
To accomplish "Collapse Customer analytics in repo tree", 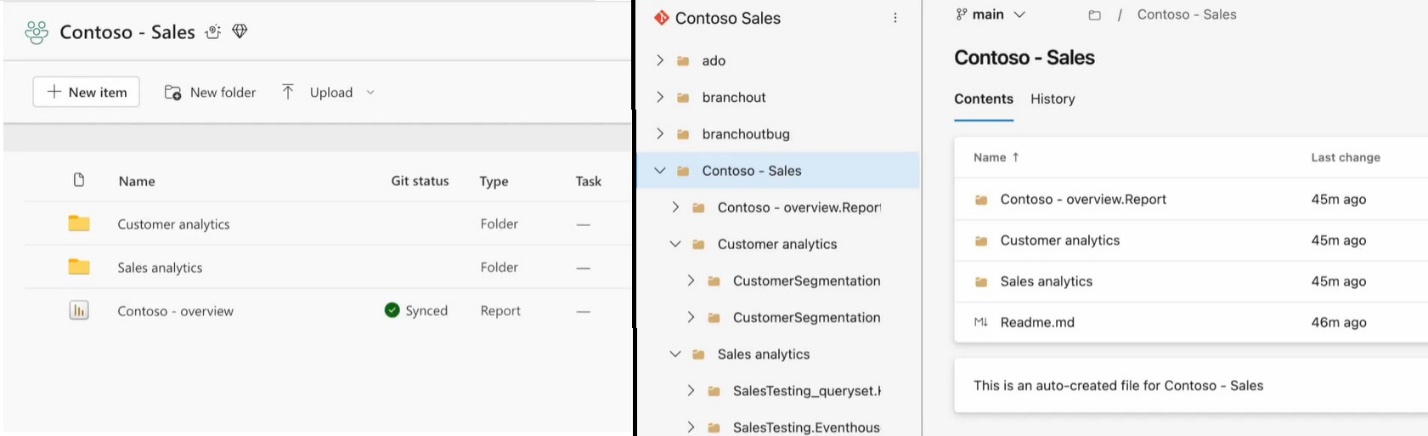I will coord(676,244).
